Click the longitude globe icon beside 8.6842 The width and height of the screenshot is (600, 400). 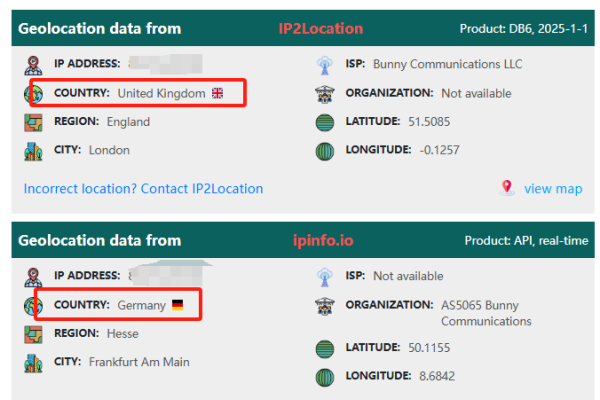coord(324,376)
